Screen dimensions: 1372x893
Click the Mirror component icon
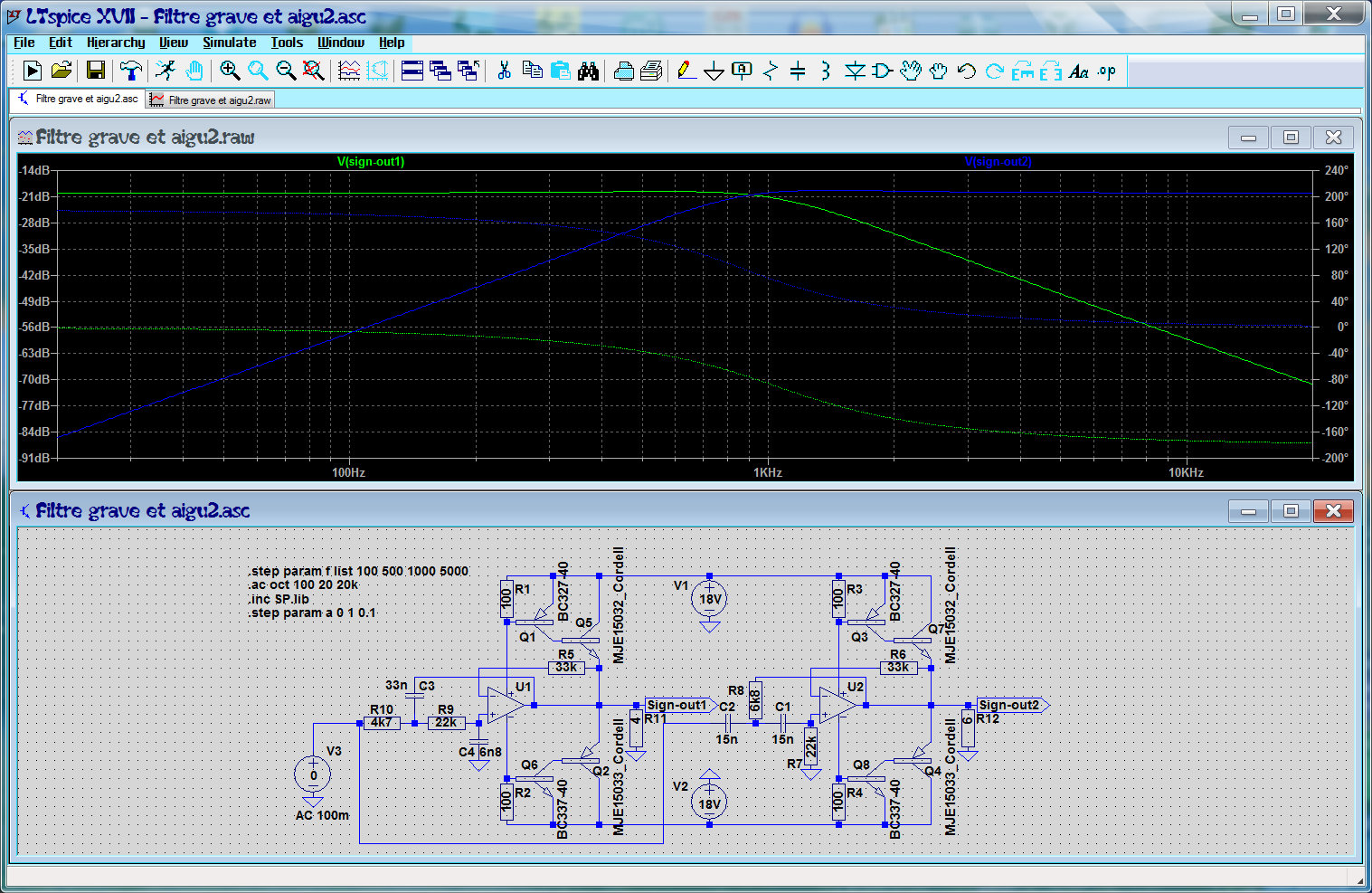tap(1050, 71)
